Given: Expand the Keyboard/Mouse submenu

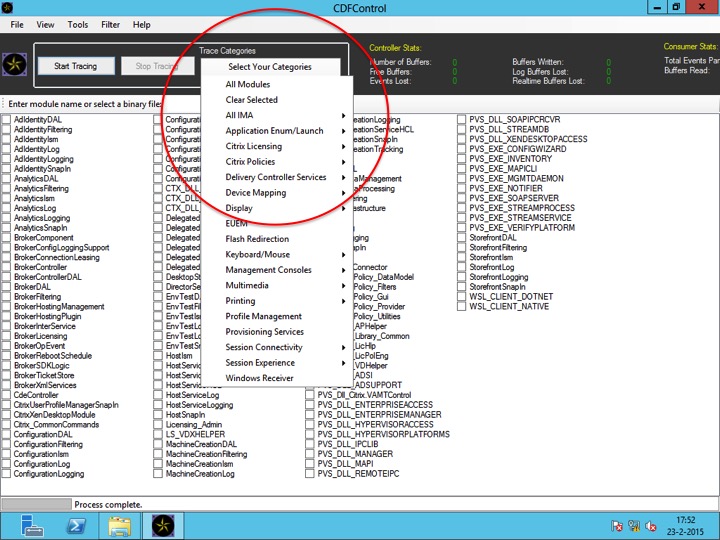Looking at the screenshot, I should pyautogui.click(x=277, y=254).
